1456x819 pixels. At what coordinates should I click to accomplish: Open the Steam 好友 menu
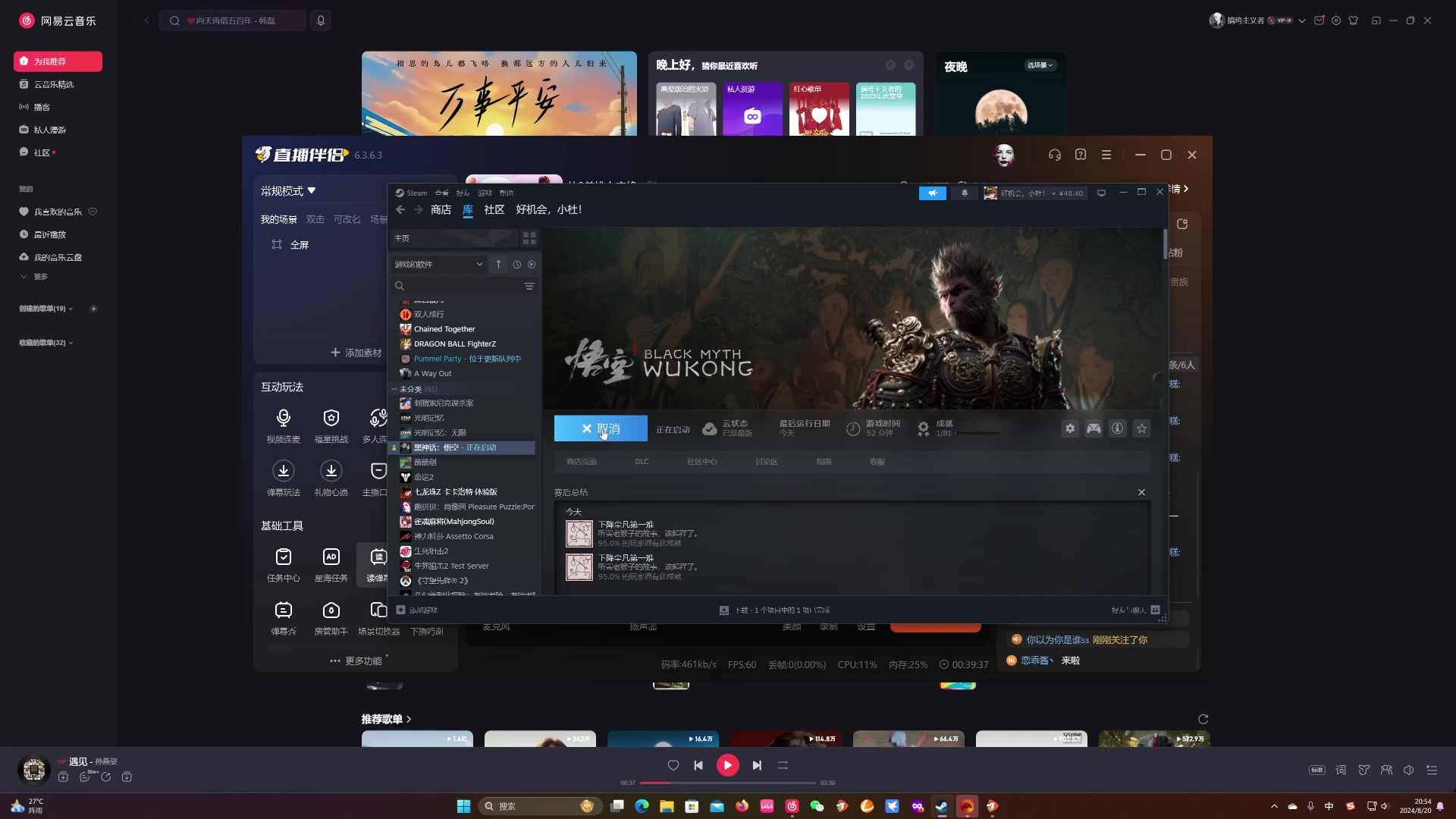click(463, 193)
